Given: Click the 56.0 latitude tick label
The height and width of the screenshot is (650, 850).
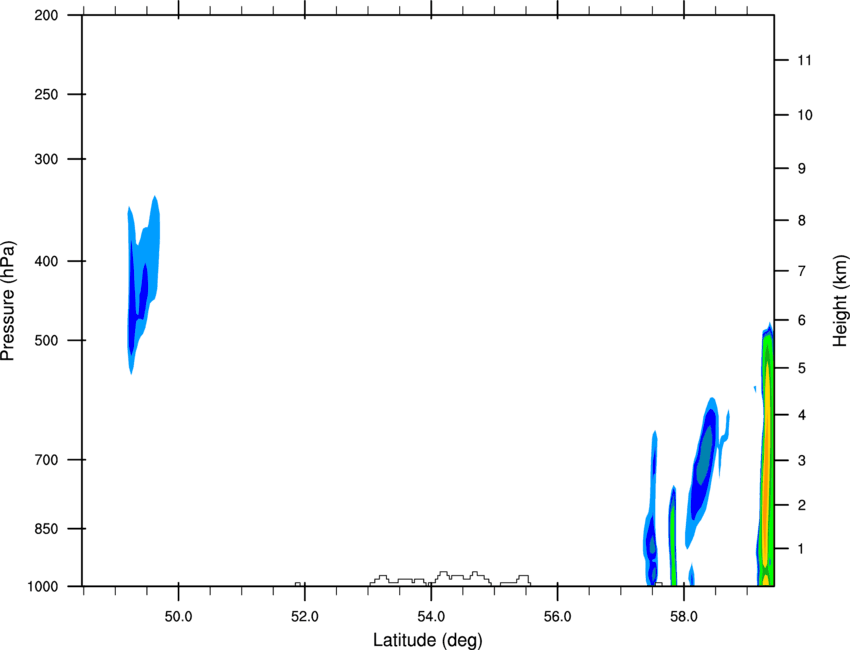Looking at the screenshot, I should pos(558,617).
